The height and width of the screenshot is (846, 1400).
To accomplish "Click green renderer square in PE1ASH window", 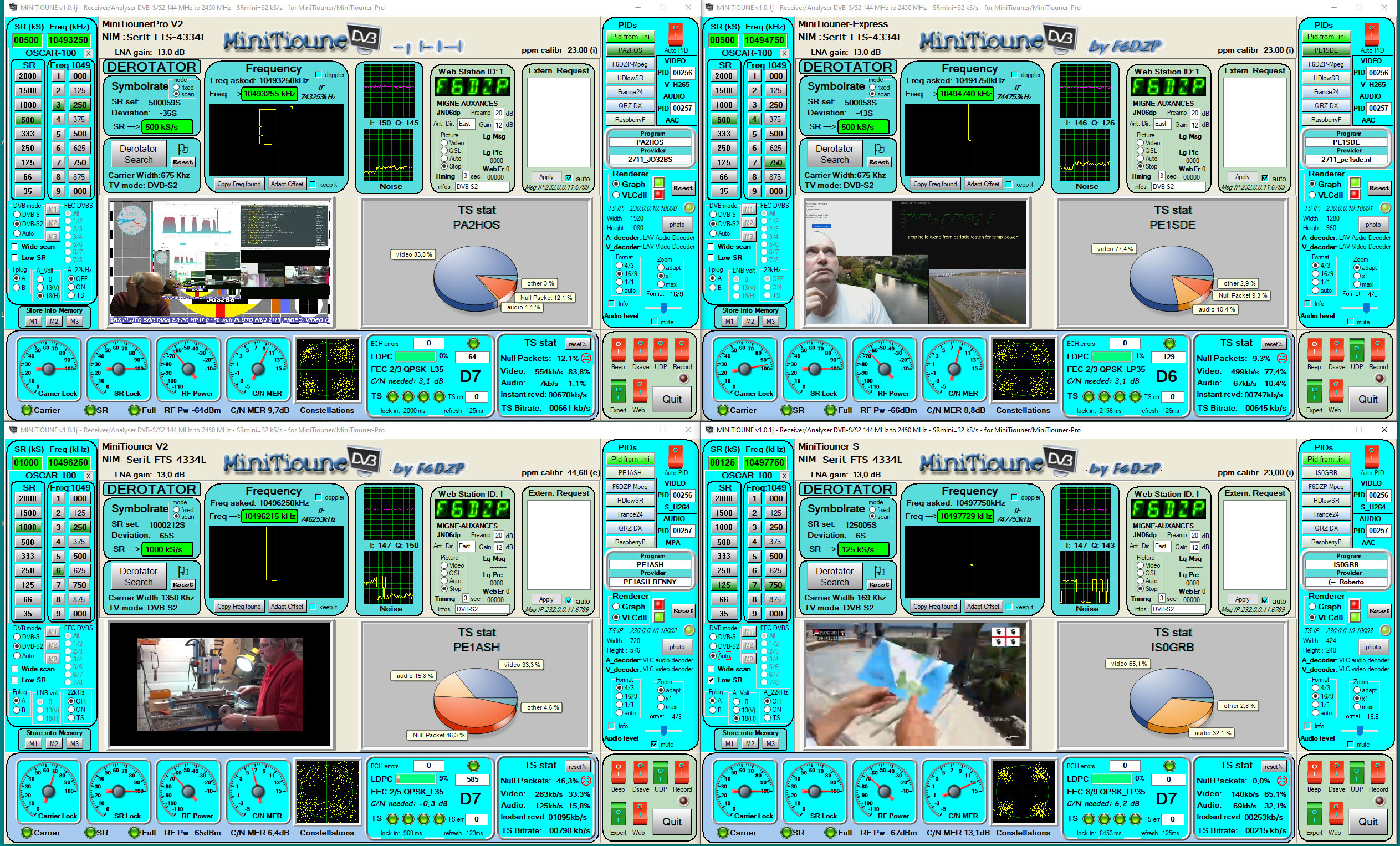I will pos(658,617).
